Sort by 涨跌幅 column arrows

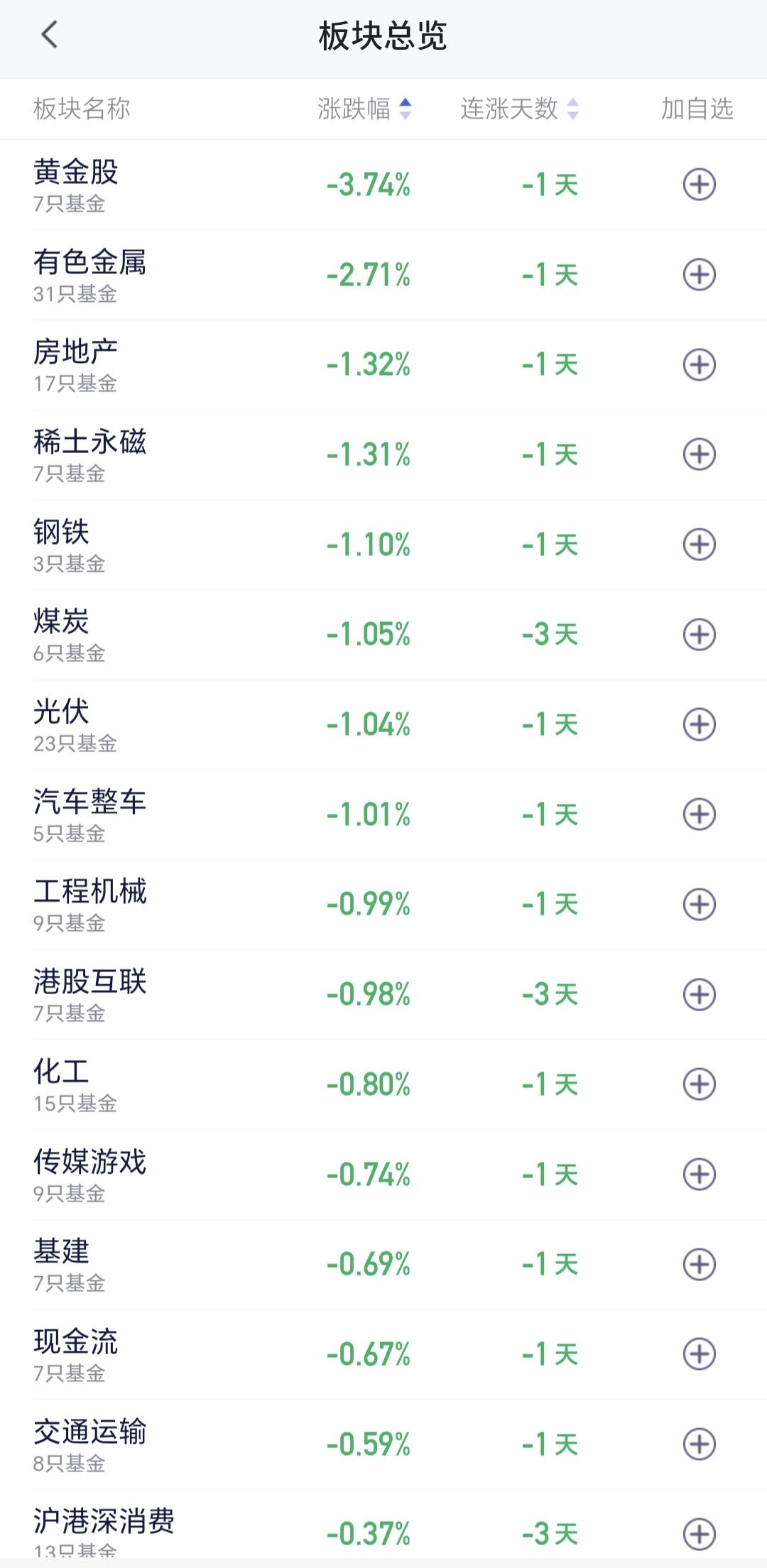click(x=405, y=109)
